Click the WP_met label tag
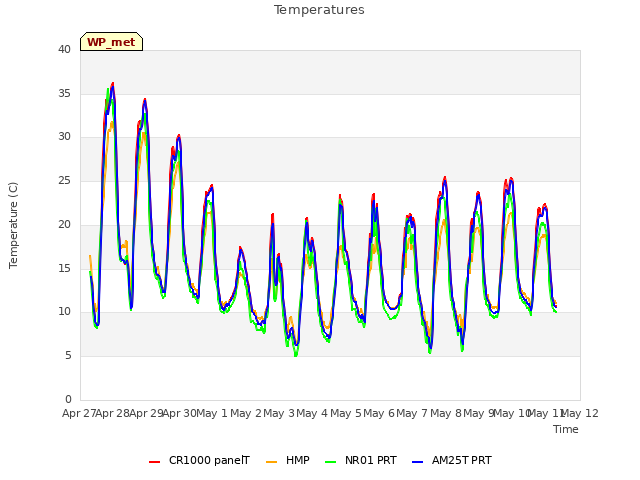The width and height of the screenshot is (640, 480). click(111, 42)
